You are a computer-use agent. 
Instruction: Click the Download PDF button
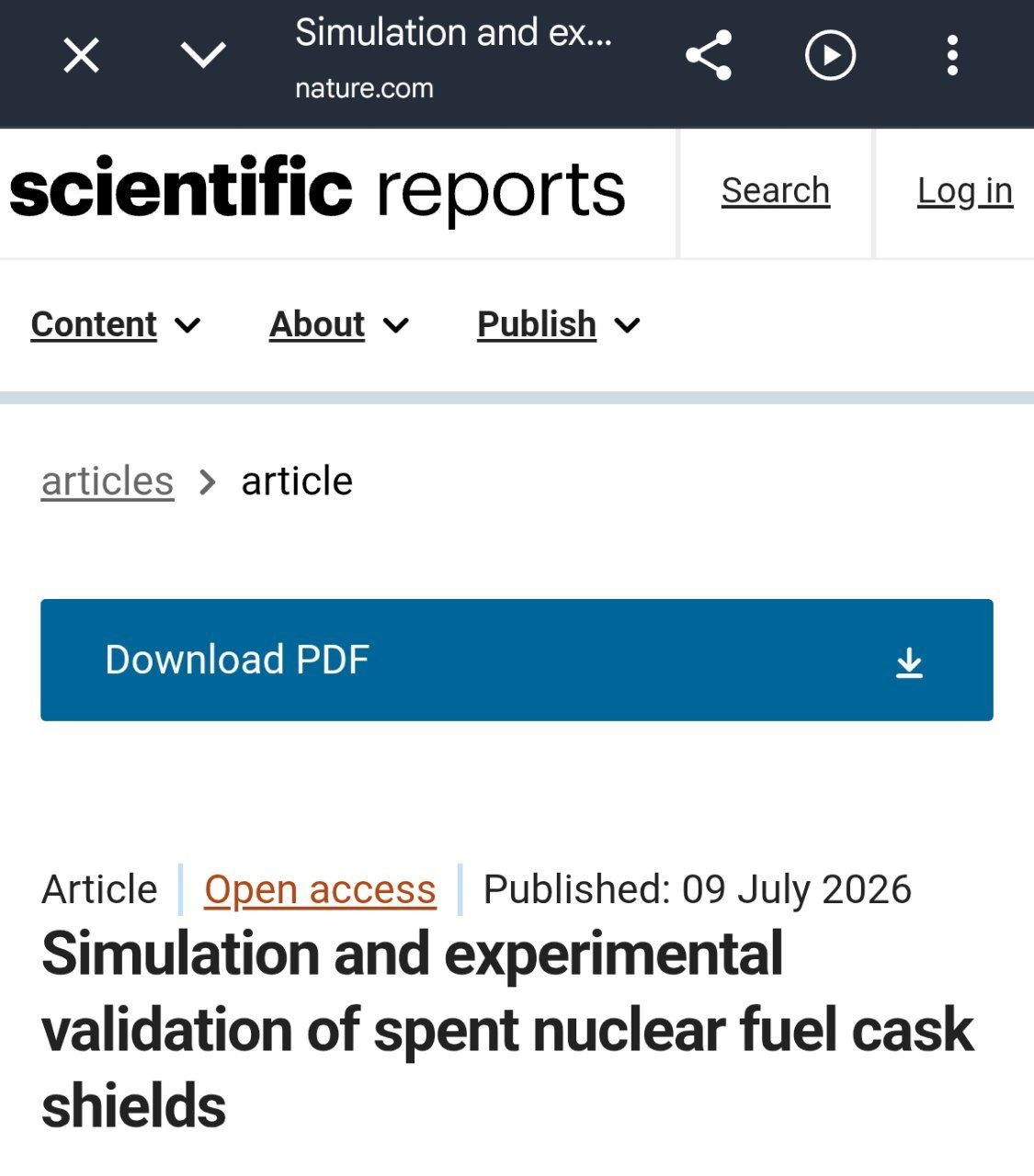(517, 660)
